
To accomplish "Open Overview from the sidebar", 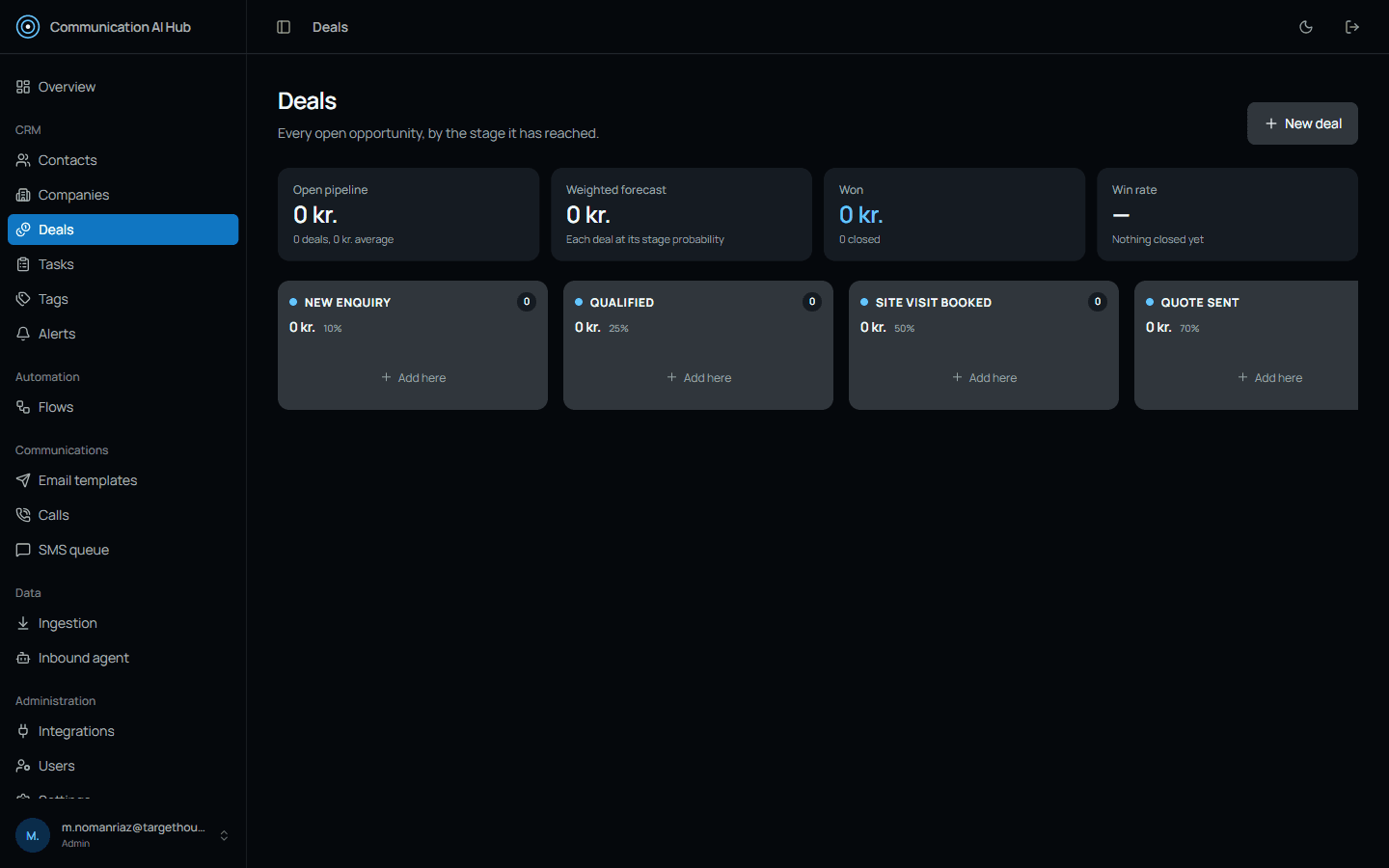I will pyautogui.click(x=123, y=87).
